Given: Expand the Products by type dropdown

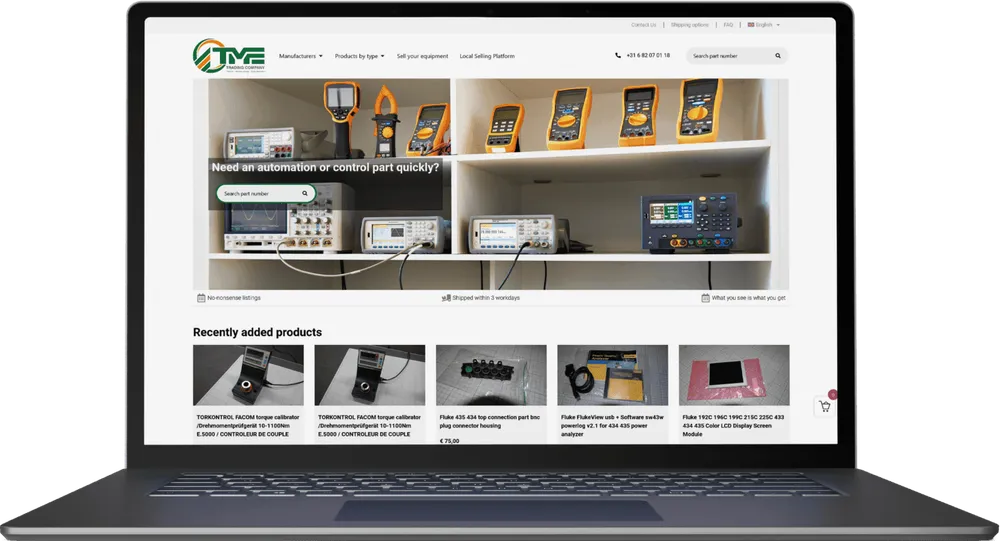Looking at the screenshot, I should coord(360,56).
